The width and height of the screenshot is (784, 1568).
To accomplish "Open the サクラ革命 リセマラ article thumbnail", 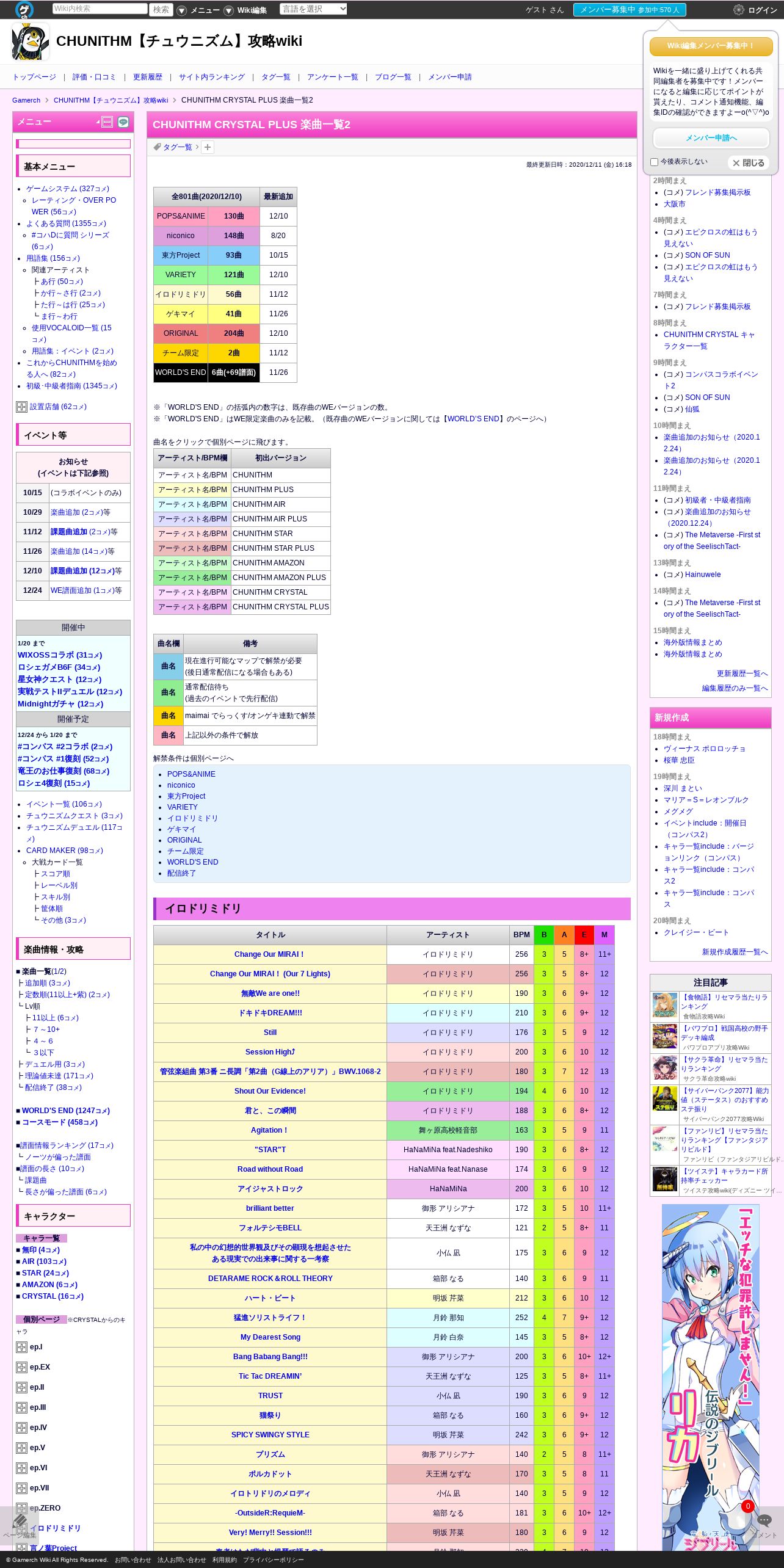I will 665,1067.
